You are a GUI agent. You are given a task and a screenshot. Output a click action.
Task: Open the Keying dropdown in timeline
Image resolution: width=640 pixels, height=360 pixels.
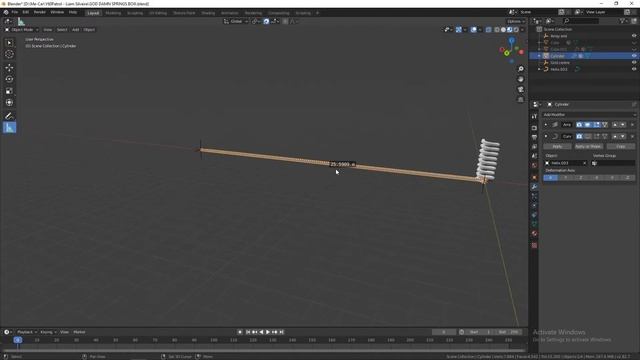tap(48, 332)
